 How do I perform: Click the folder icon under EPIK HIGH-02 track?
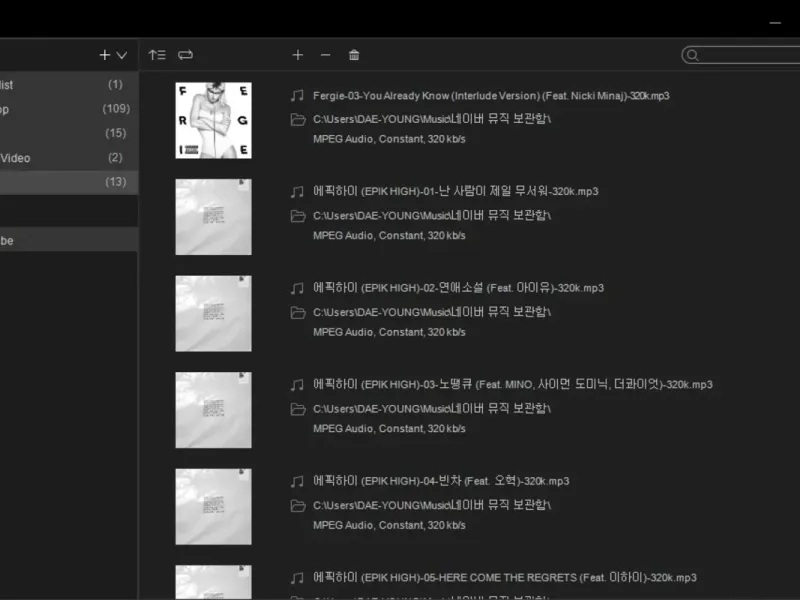tap(298, 312)
